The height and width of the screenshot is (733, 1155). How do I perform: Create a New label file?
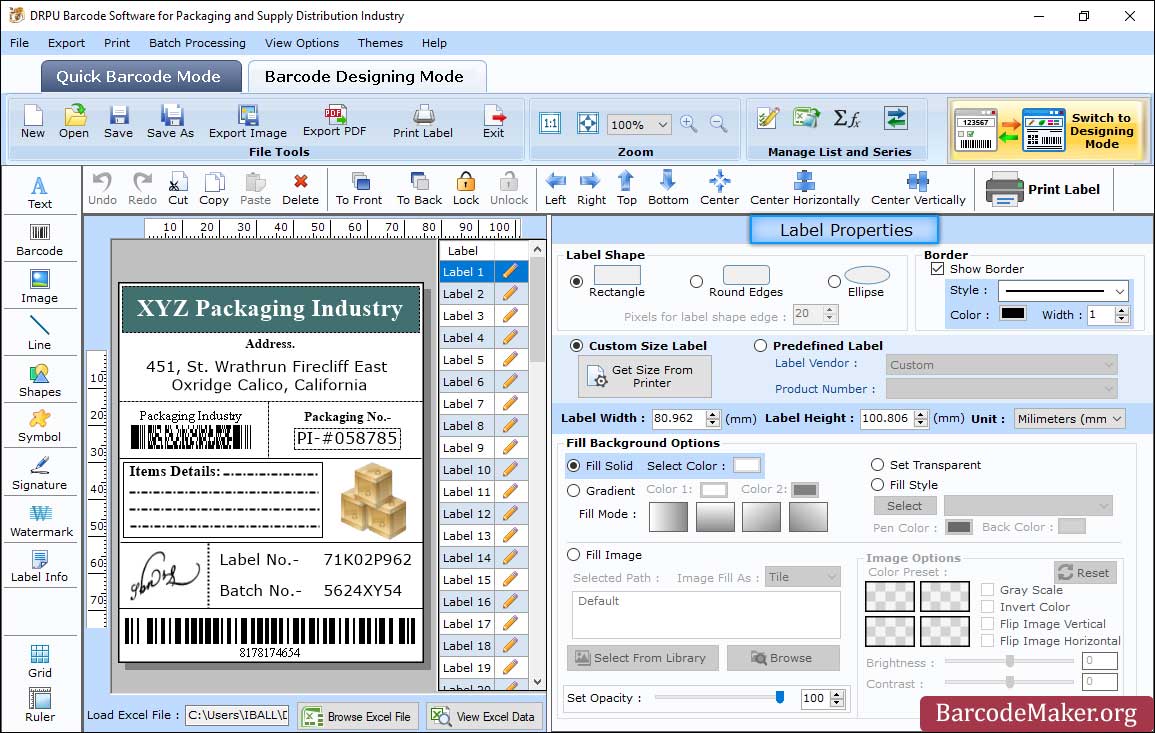pos(32,122)
